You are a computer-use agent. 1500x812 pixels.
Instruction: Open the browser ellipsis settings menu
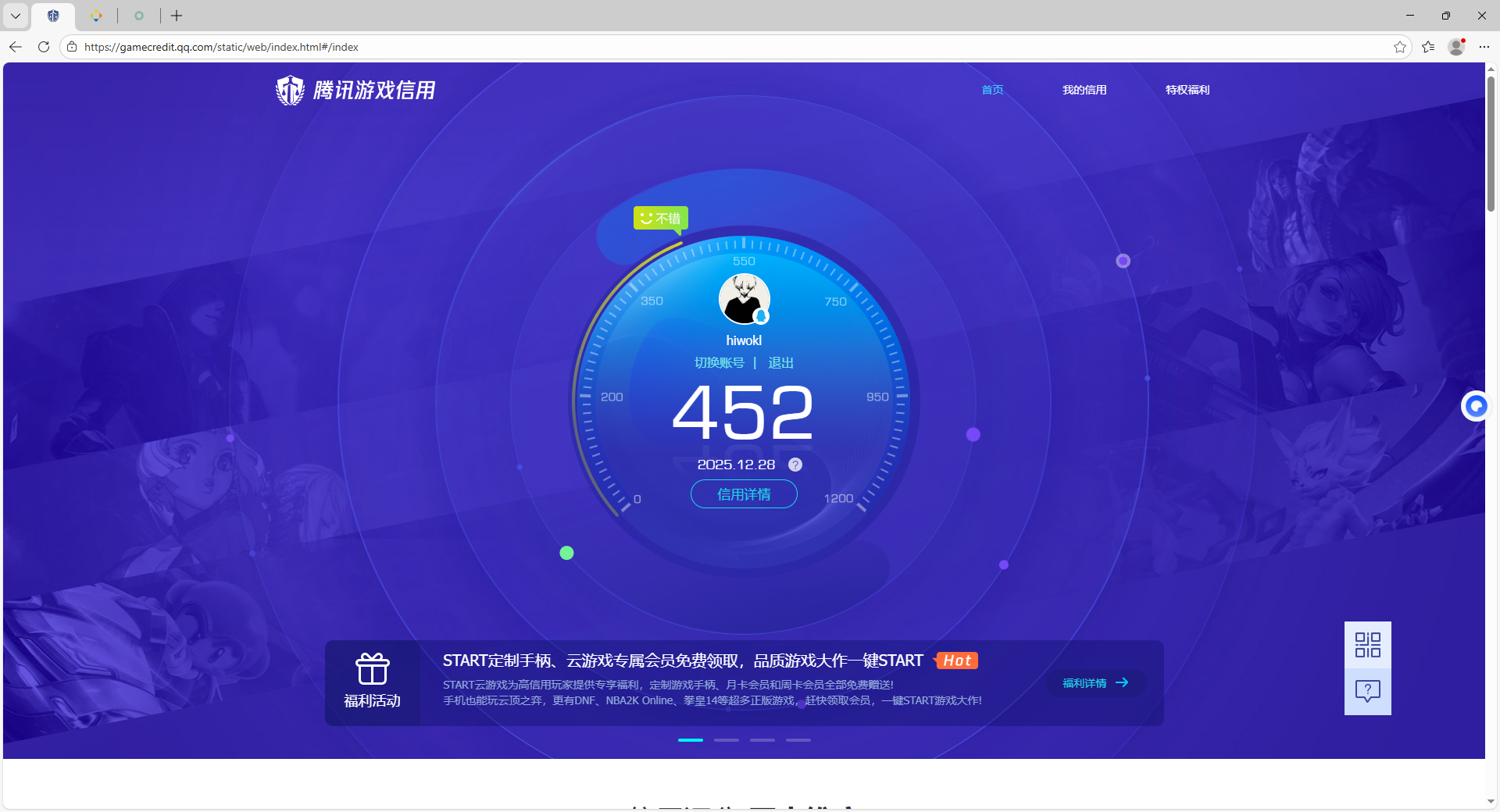tap(1485, 47)
